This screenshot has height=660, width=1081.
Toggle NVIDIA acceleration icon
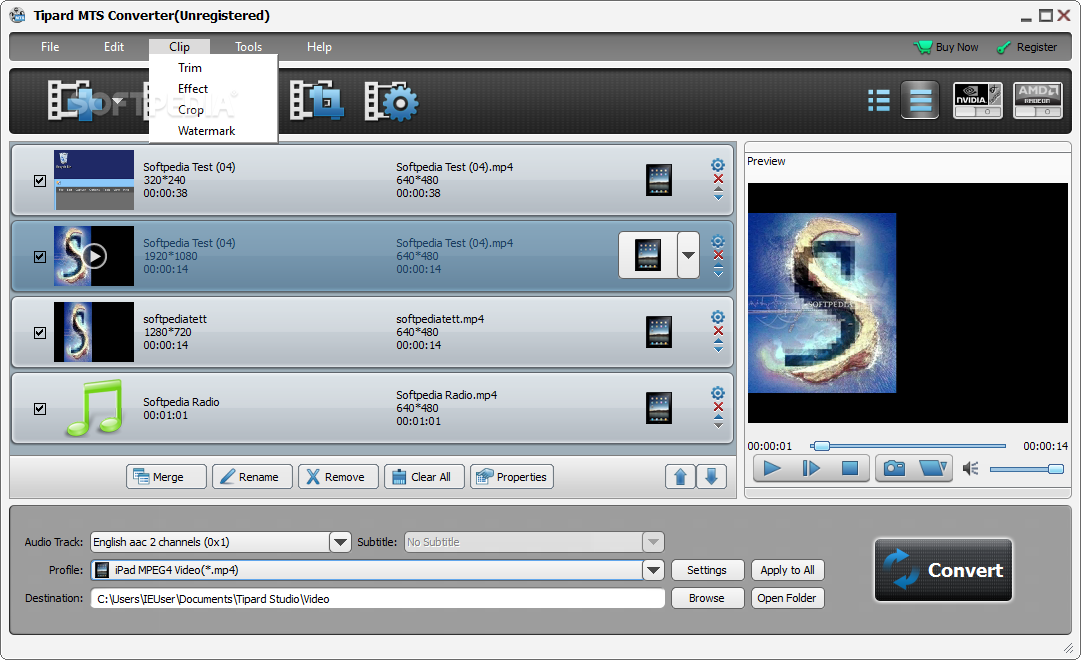pyautogui.click(x=978, y=101)
